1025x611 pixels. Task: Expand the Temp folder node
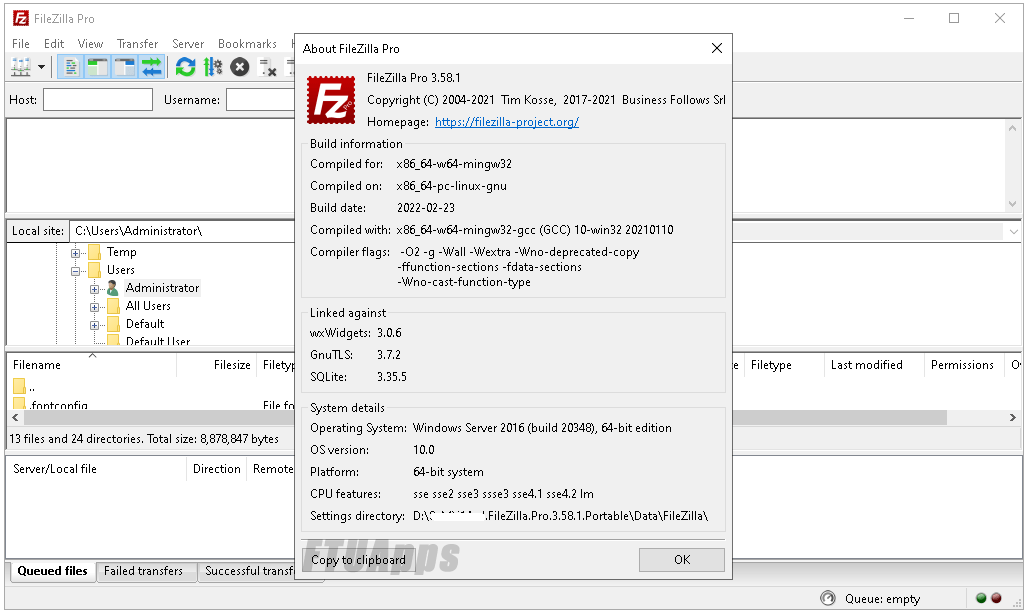75,253
